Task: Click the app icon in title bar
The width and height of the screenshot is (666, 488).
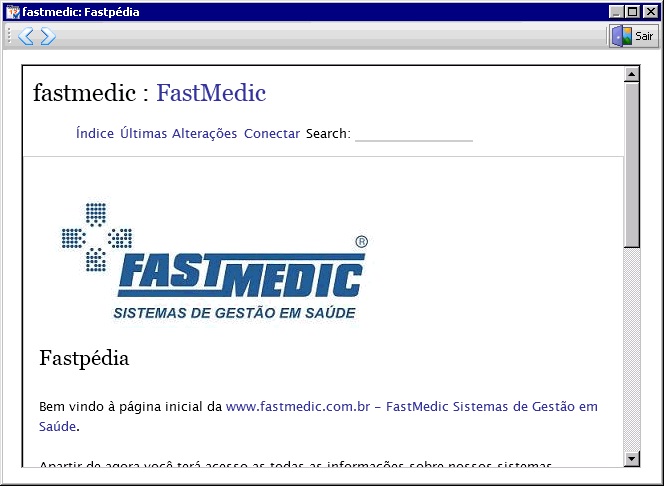Action: [x=13, y=12]
